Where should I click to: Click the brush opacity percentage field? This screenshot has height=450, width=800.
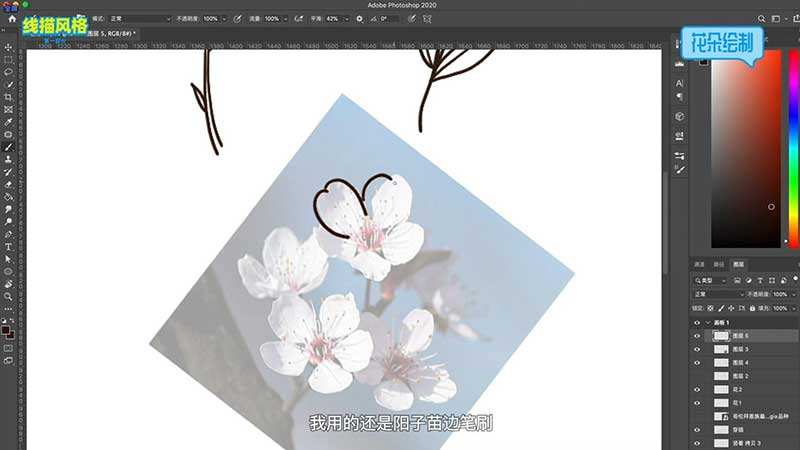pos(212,19)
